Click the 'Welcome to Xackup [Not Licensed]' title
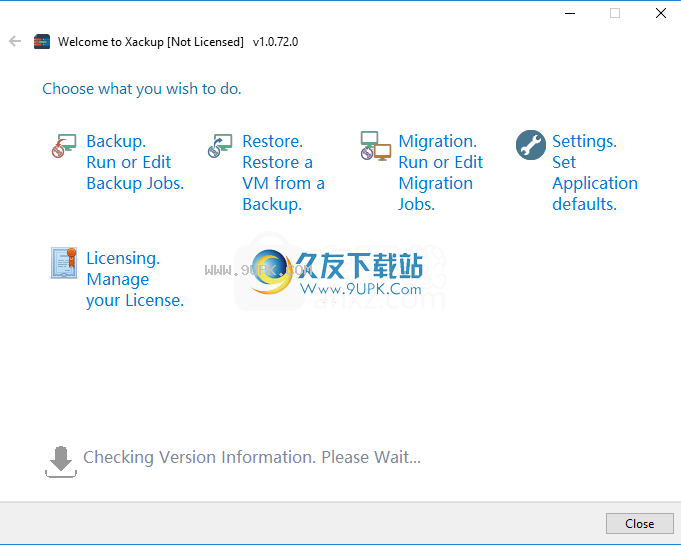The height and width of the screenshot is (545, 681). (x=151, y=42)
